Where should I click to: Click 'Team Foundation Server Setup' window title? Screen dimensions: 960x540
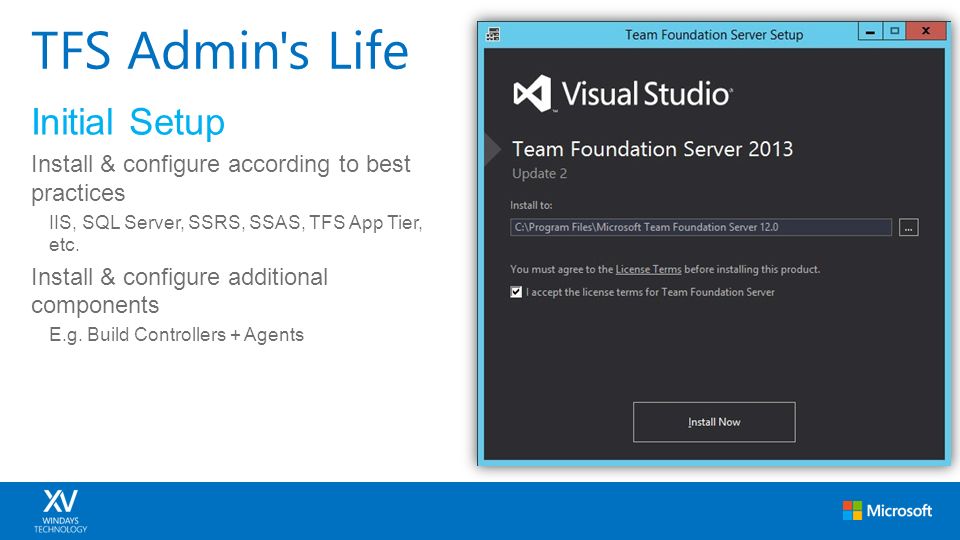click(x=714, y=35)
